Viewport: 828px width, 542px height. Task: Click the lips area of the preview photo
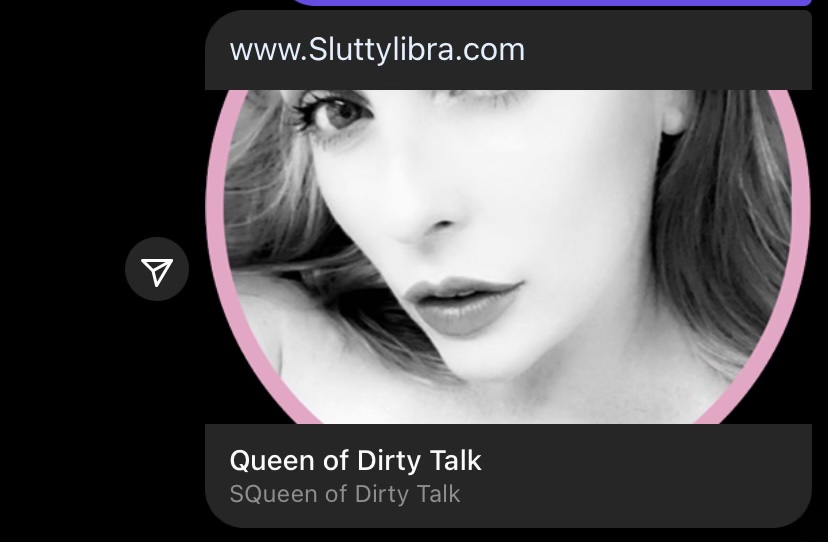[464, 306]
